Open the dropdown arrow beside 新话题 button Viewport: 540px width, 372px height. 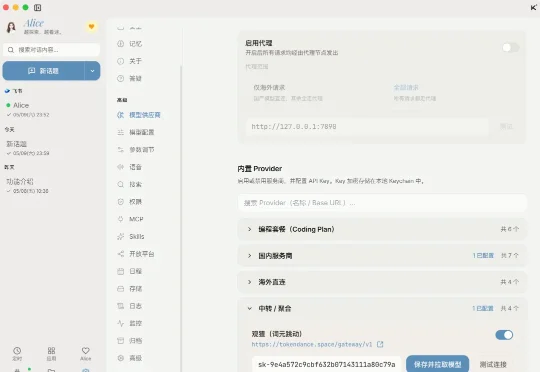pyautogui.click(x=92, y=71)
